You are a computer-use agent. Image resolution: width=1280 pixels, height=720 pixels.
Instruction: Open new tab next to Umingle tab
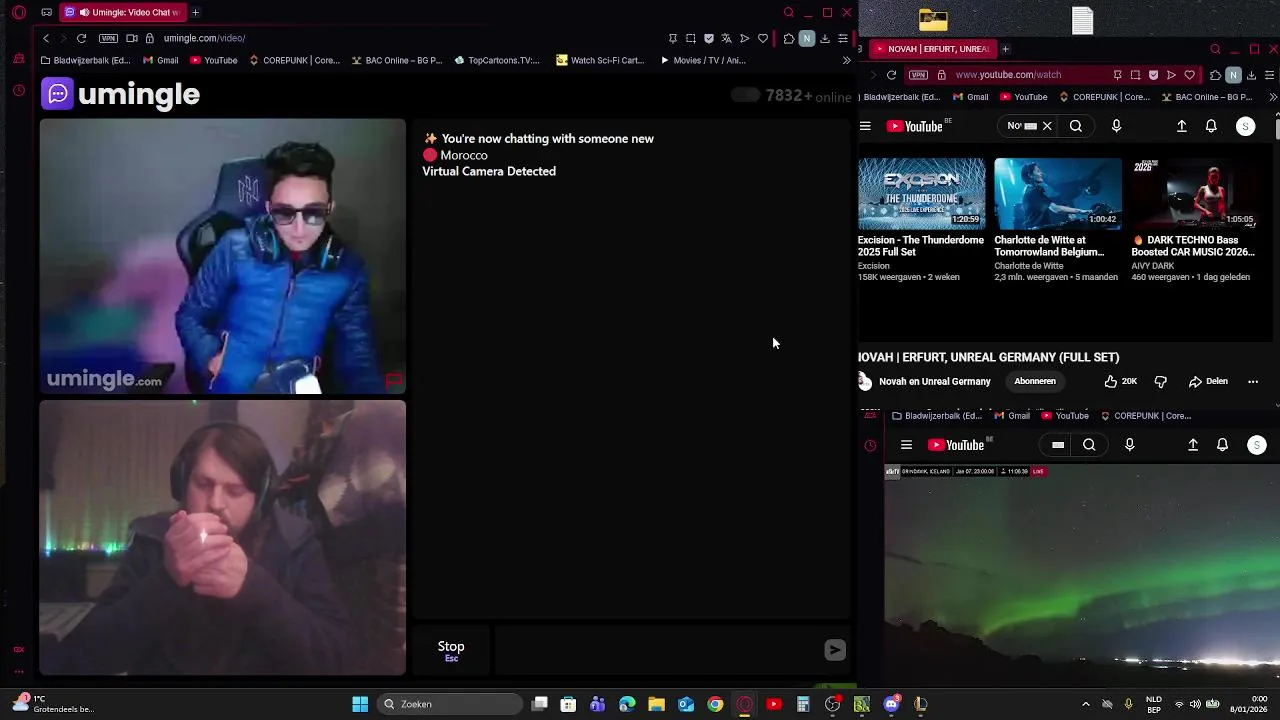coord(195,12)
